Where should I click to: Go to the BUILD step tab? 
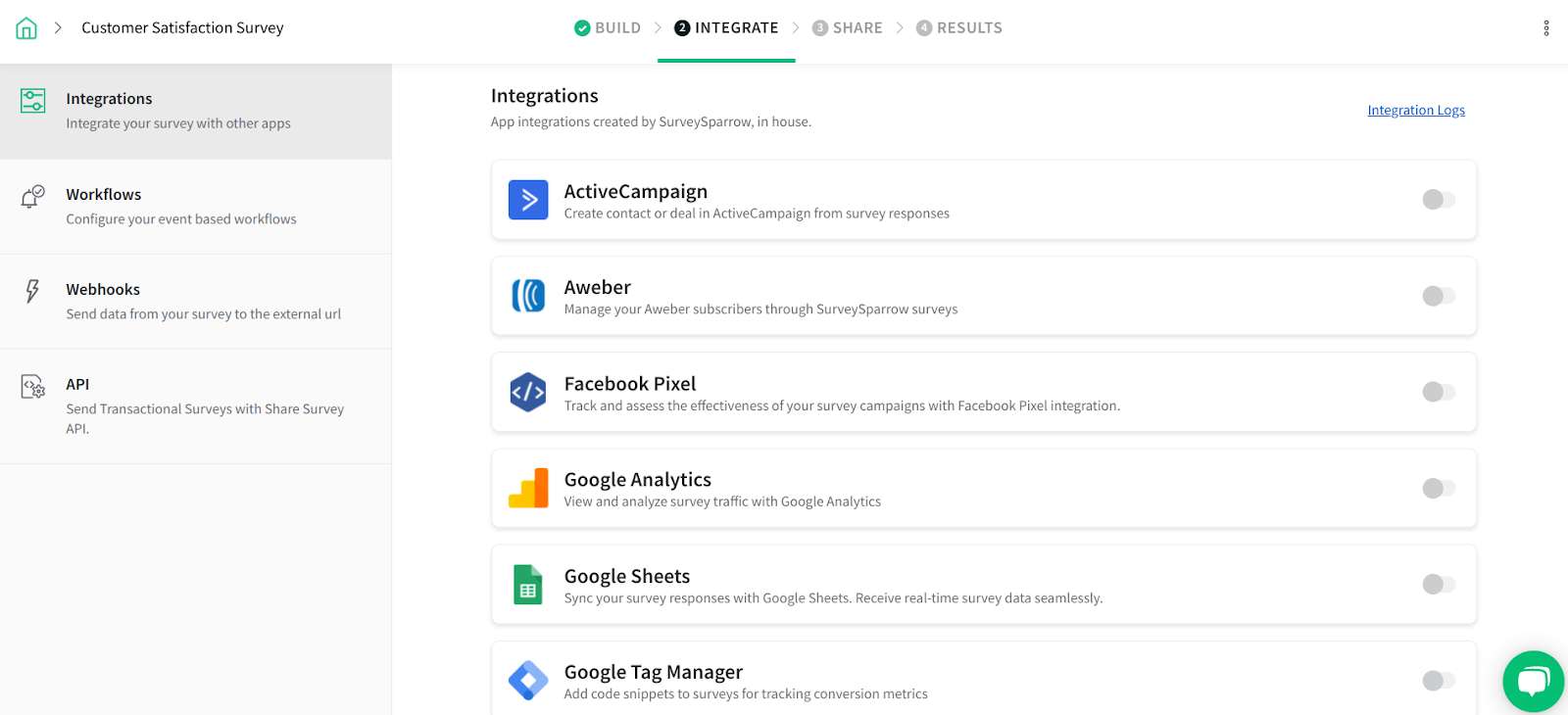click(608, 28)
